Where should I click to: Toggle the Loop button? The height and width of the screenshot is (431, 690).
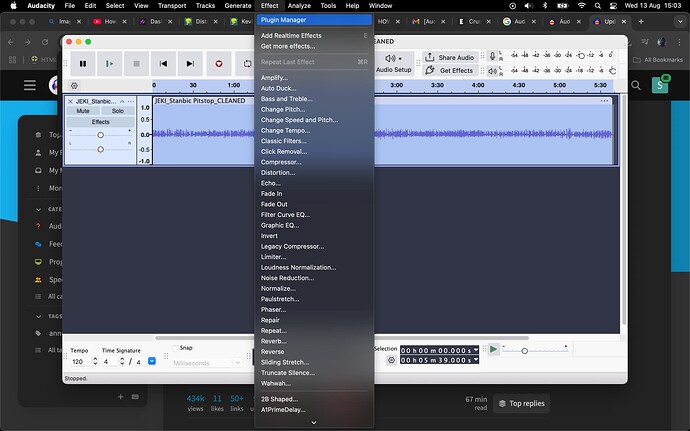[247, 64]
